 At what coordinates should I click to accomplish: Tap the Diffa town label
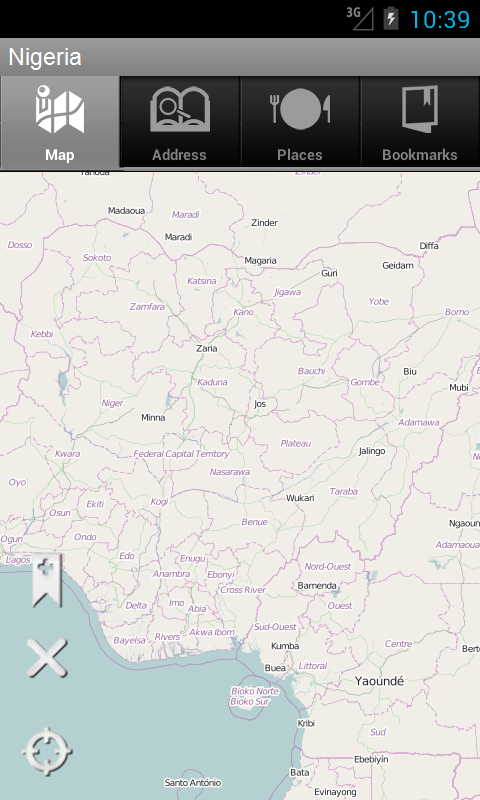(x=428, y=246)
